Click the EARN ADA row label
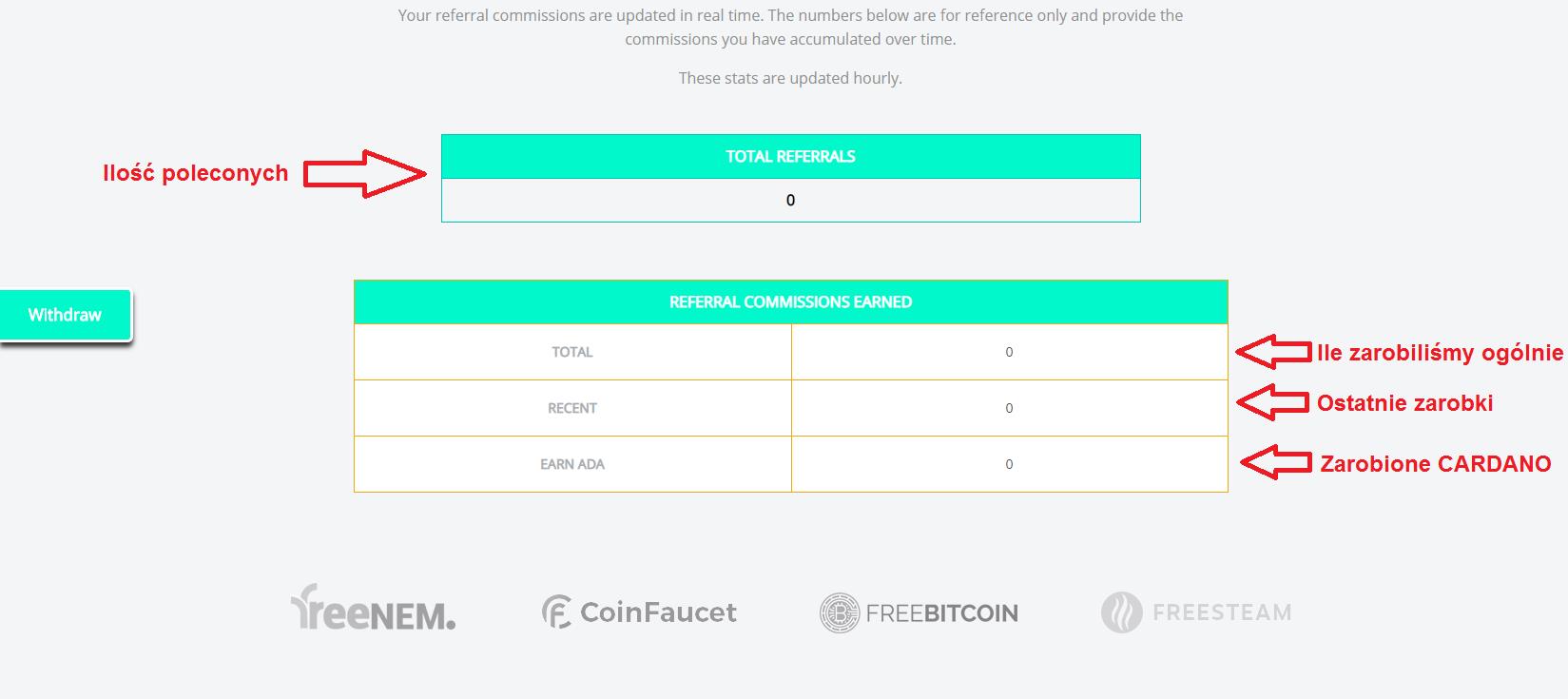The width and height of the screenshot is (1568, 699). click(572, 464)
